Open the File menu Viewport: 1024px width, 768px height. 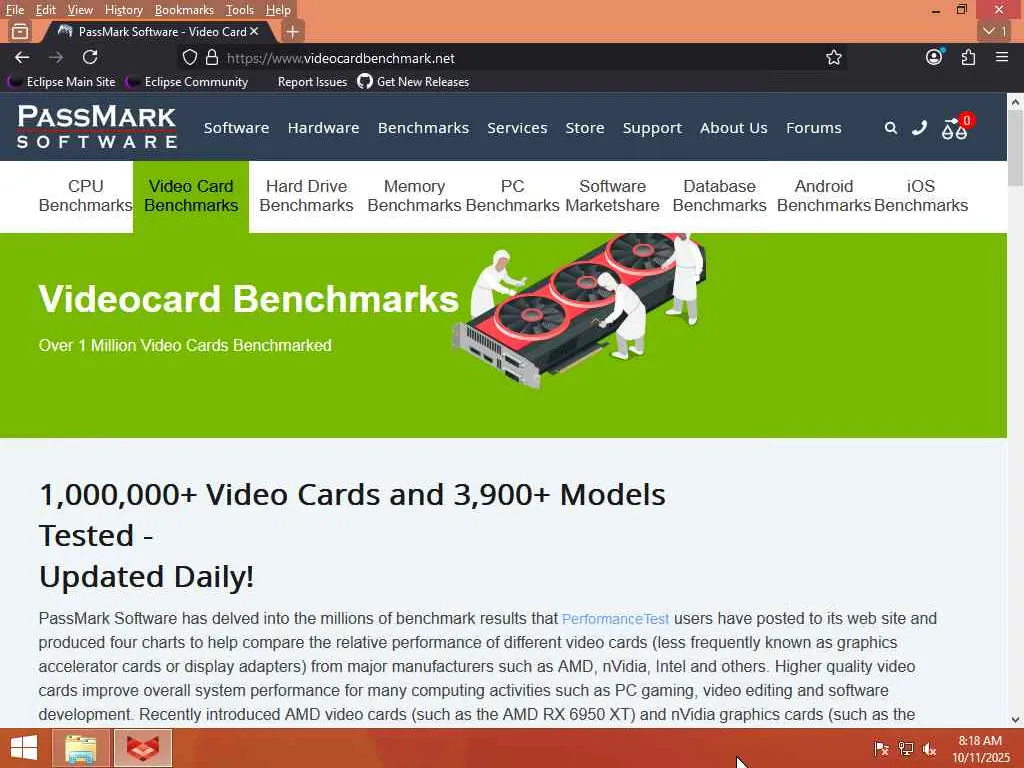pyautogui.click(x=14, y=10)
